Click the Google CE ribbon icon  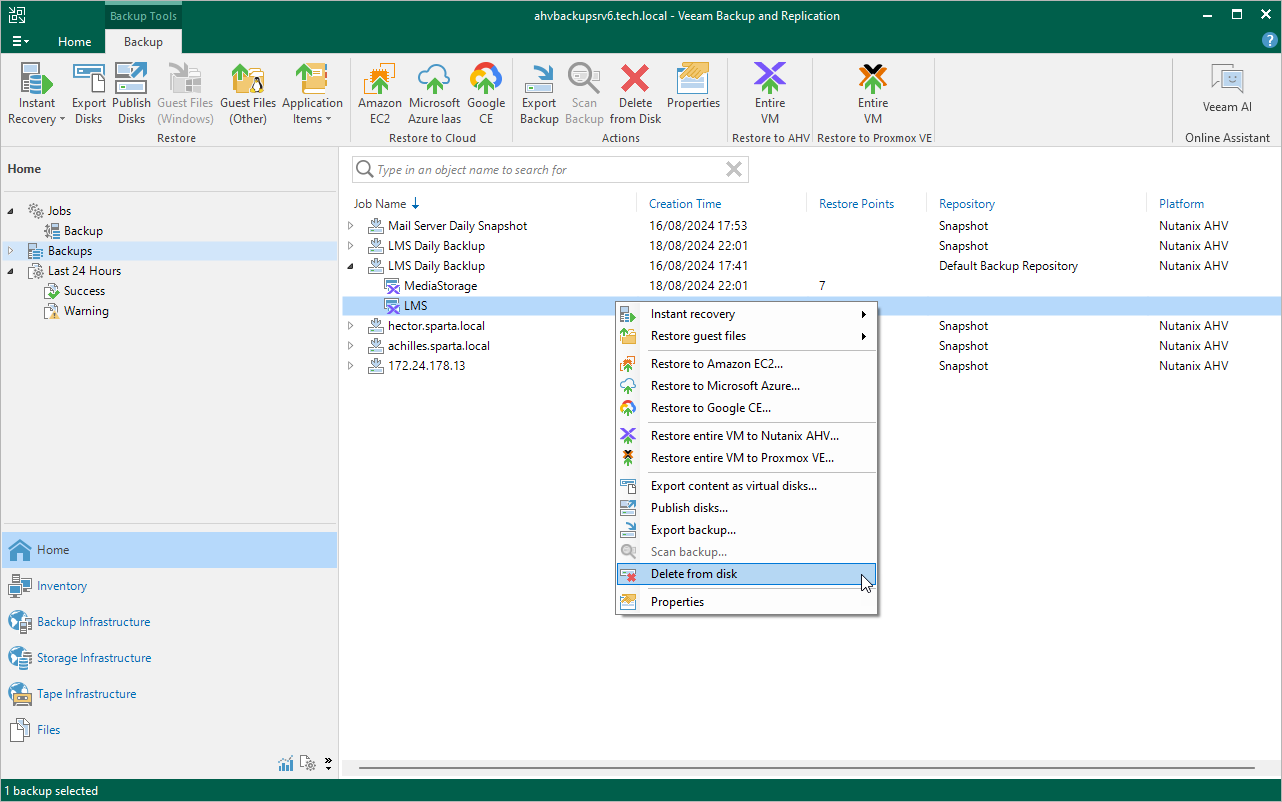(486, 94)
